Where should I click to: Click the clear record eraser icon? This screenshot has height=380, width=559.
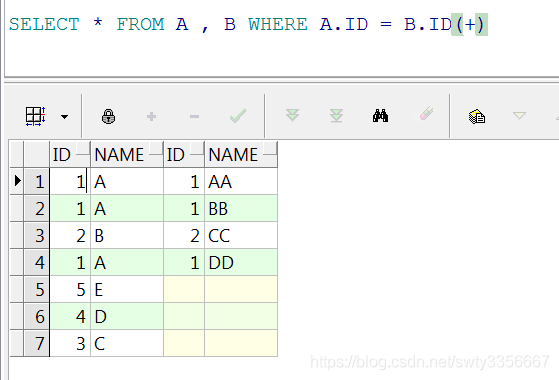[x=426, y=114]
